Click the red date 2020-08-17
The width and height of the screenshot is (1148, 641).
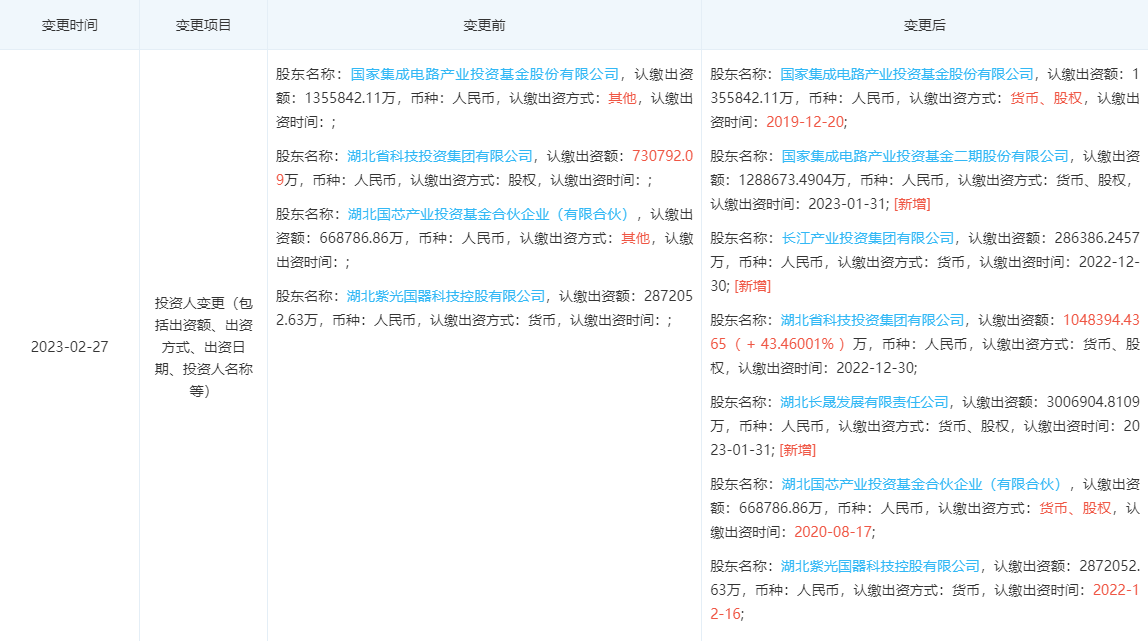coord(832,531)
